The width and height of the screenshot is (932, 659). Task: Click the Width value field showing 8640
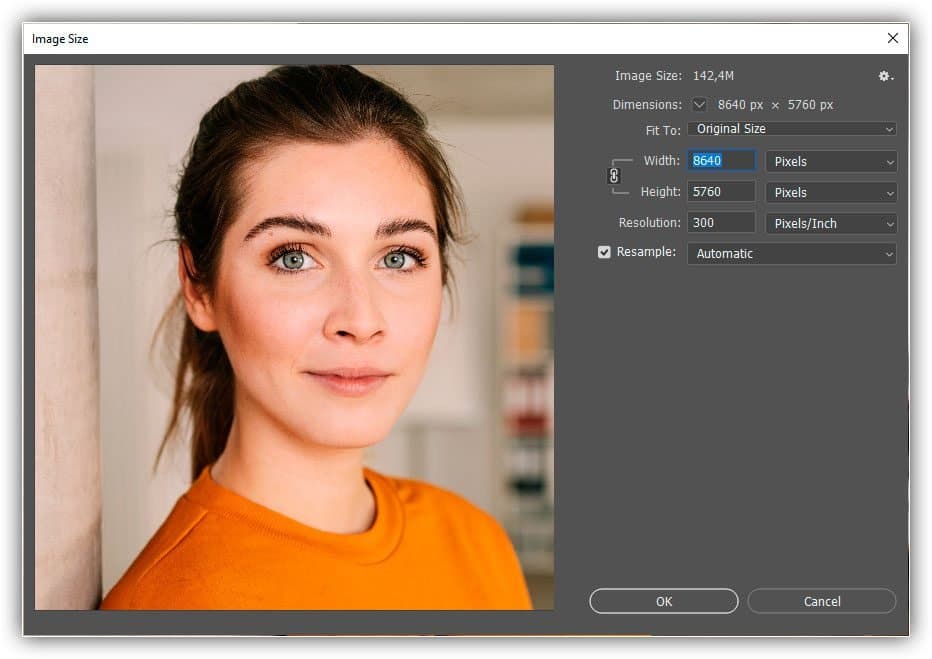pos(721,161)
